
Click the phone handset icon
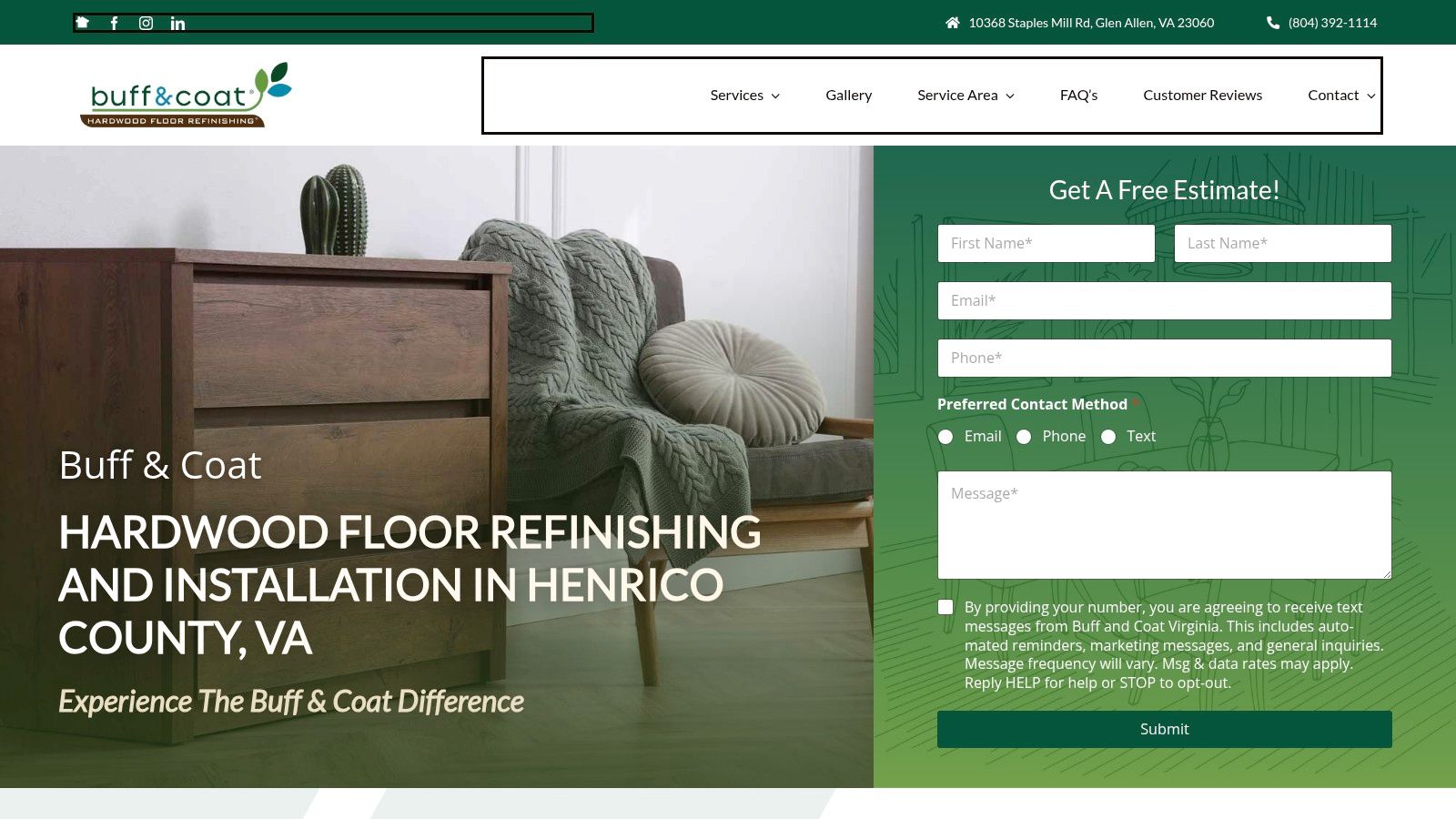click(x=1273, y=23)
